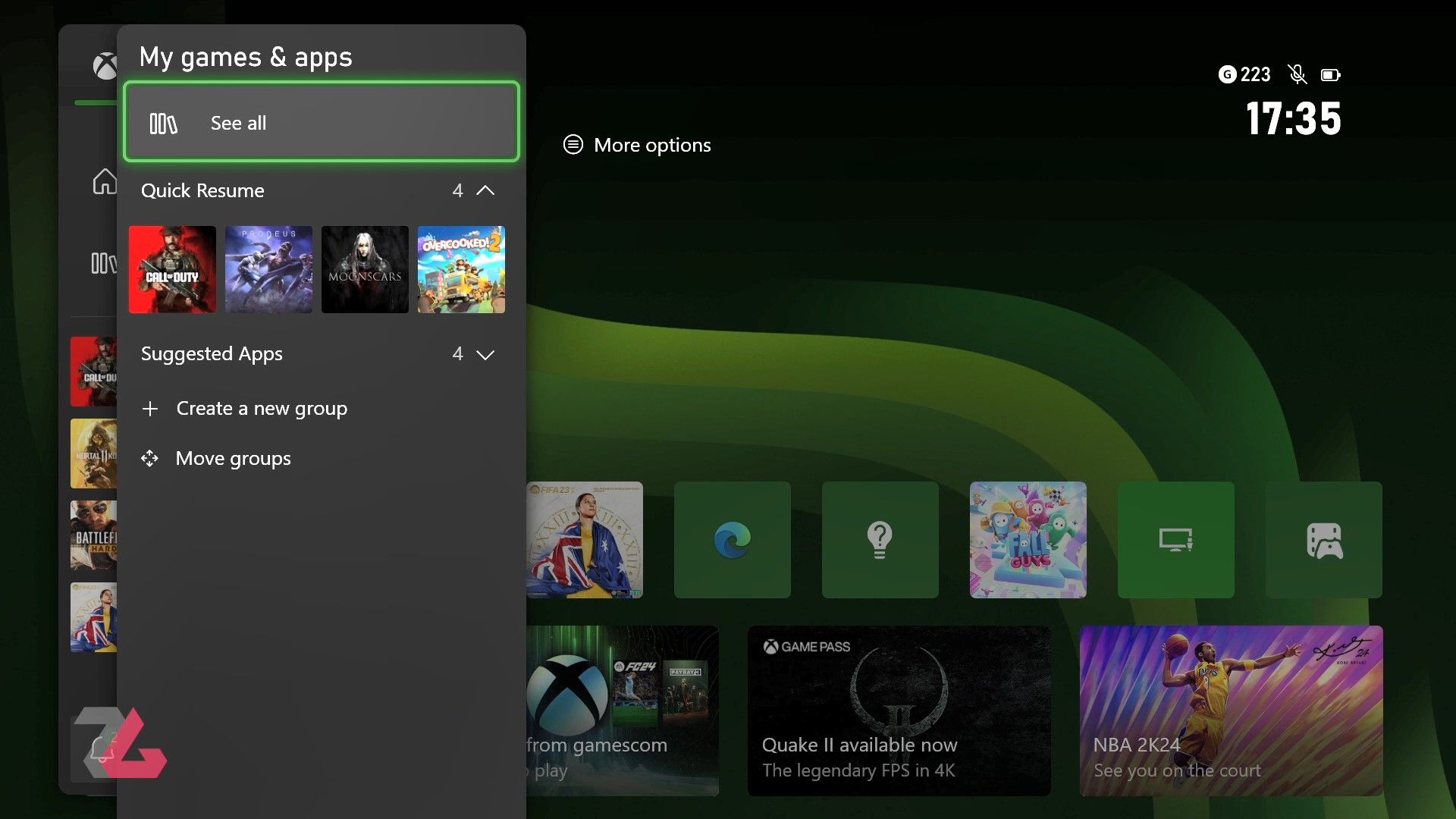Viewport: 1456px width, 819px height.
Task: Click the Quick Resume heading
Action: point(202,190)
